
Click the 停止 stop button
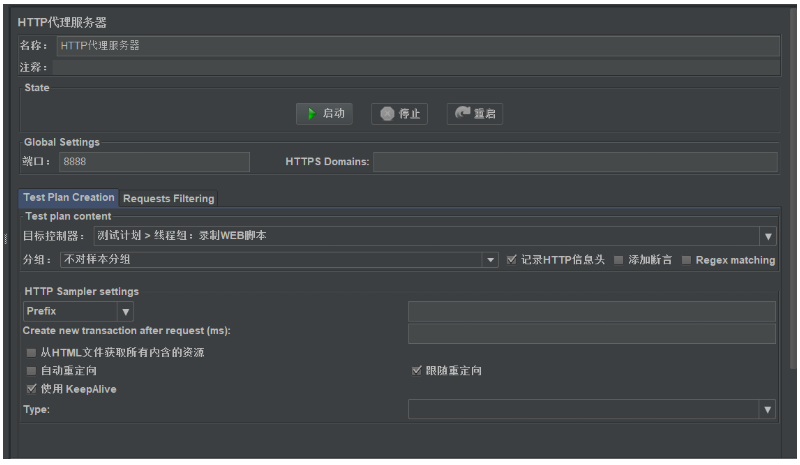[399, 113]
